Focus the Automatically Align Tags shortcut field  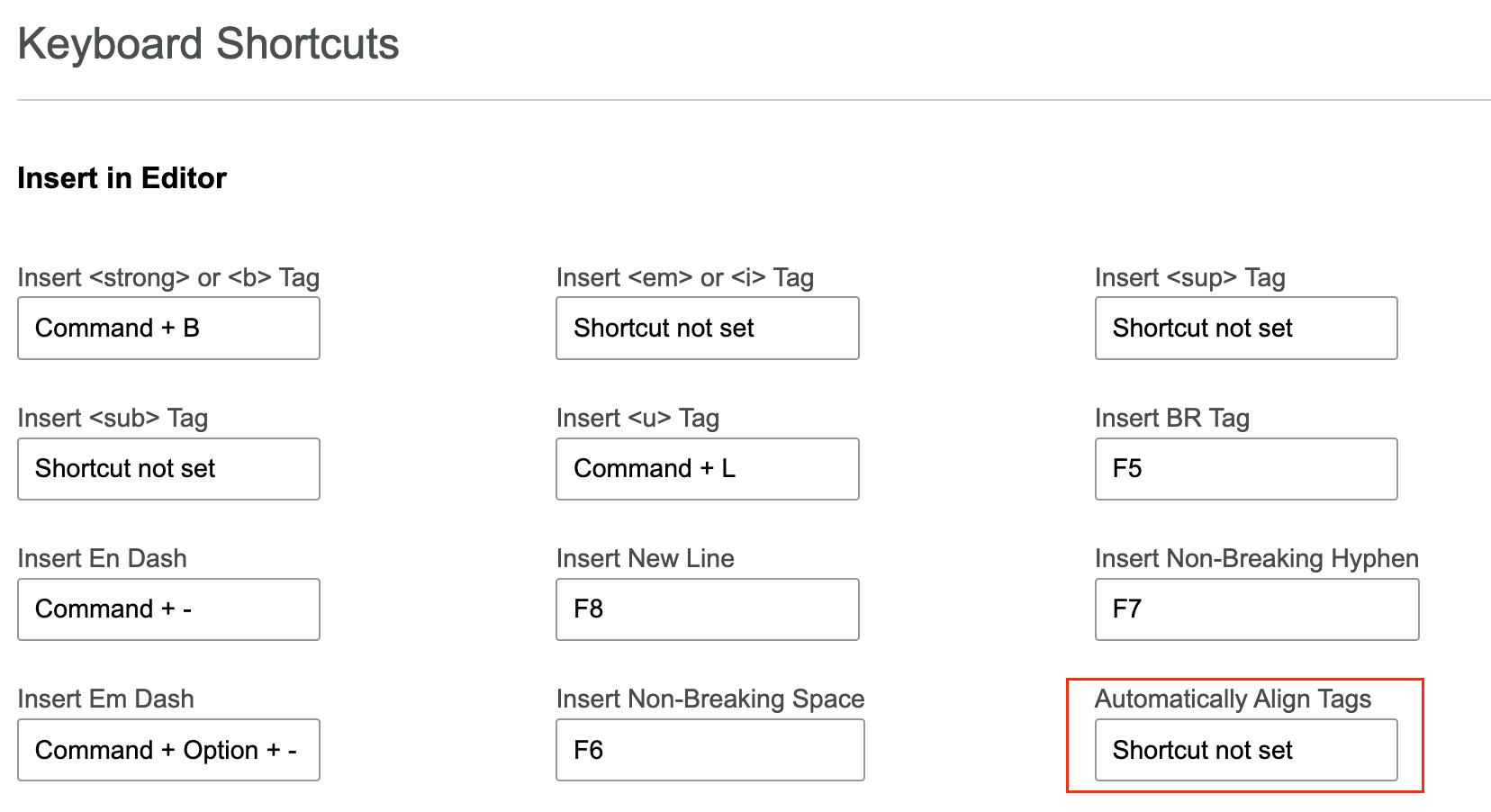click(x=1245, y=750)
